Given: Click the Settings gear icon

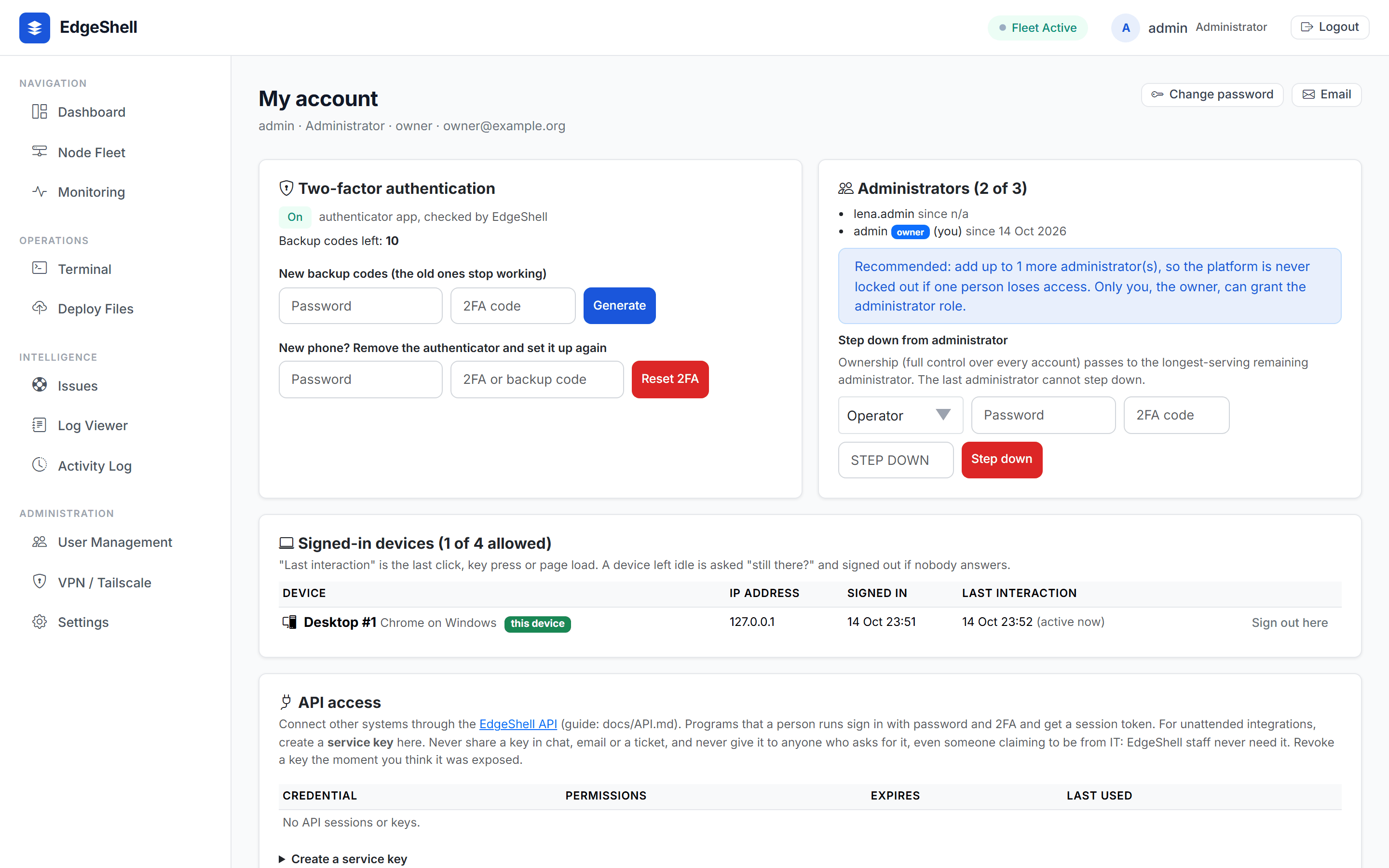Looking at the screenshot, I should (x=40, y=622).
